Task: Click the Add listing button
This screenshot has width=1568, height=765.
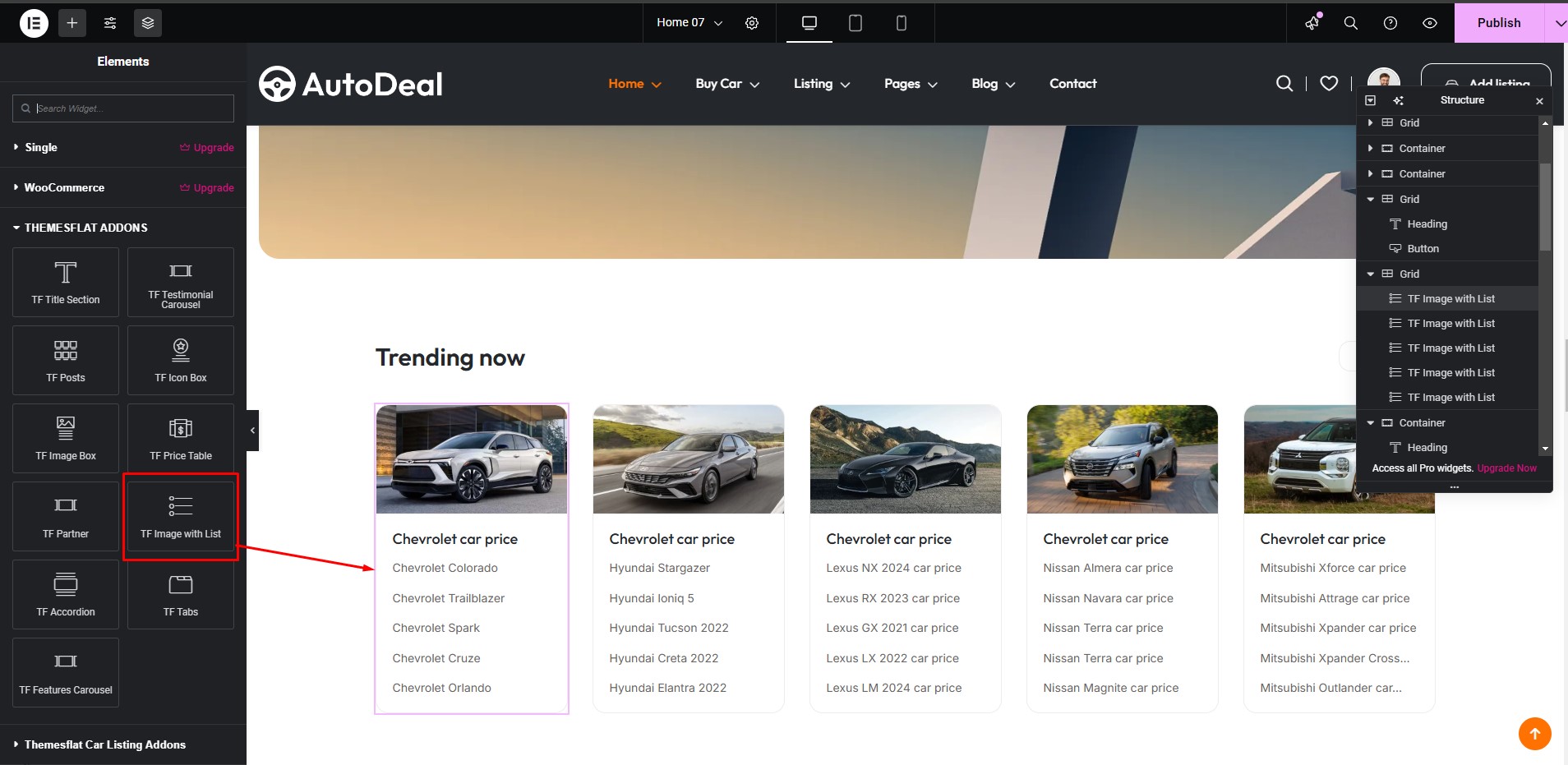Action: 1486,76
